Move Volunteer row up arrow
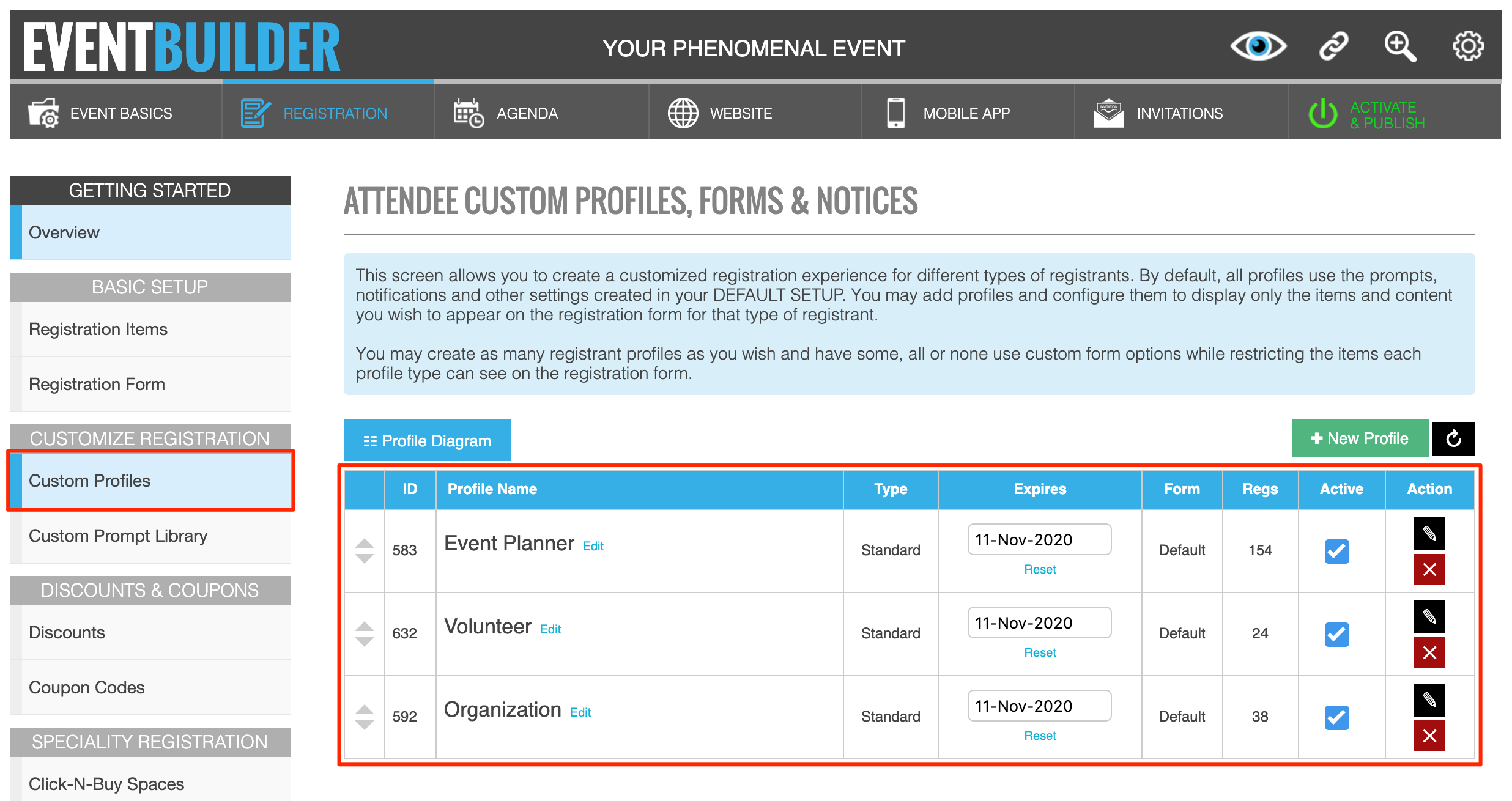The image size is (1512, 801). [365, 627]
